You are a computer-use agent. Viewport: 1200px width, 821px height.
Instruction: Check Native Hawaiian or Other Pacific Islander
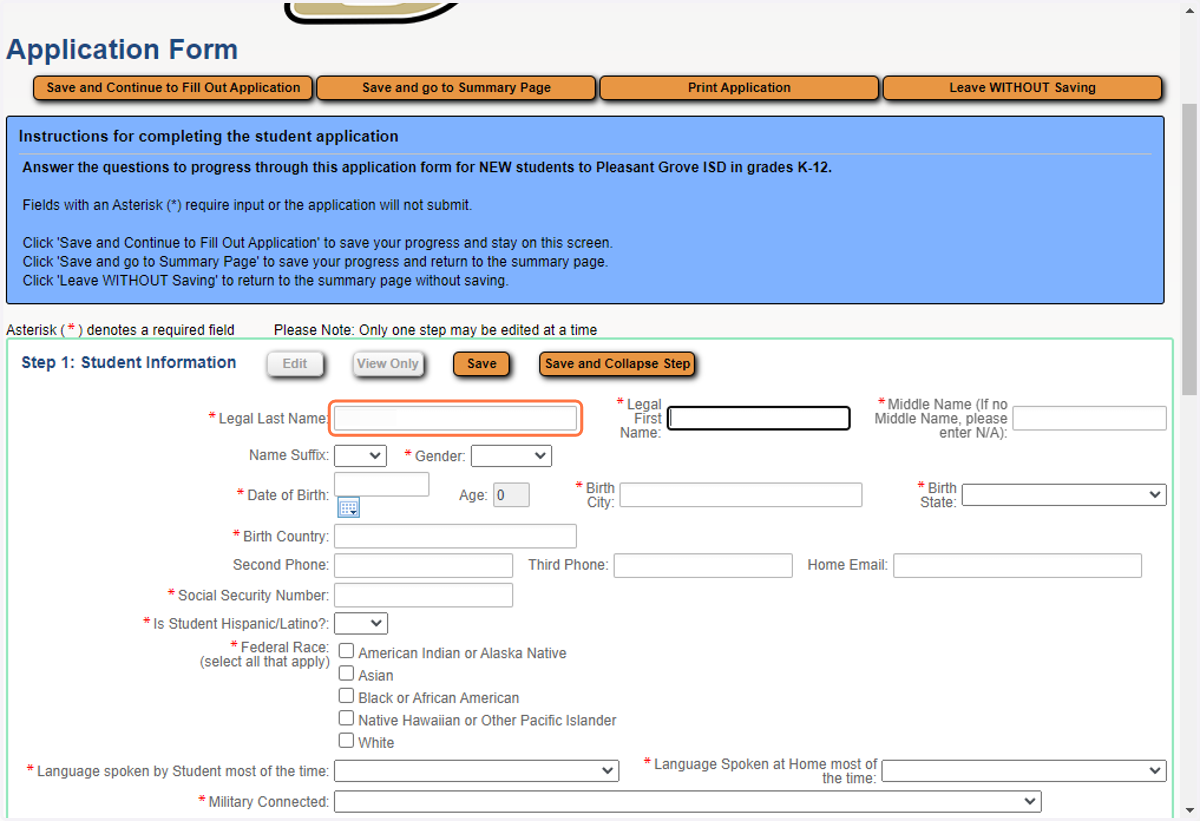(346, 719)
